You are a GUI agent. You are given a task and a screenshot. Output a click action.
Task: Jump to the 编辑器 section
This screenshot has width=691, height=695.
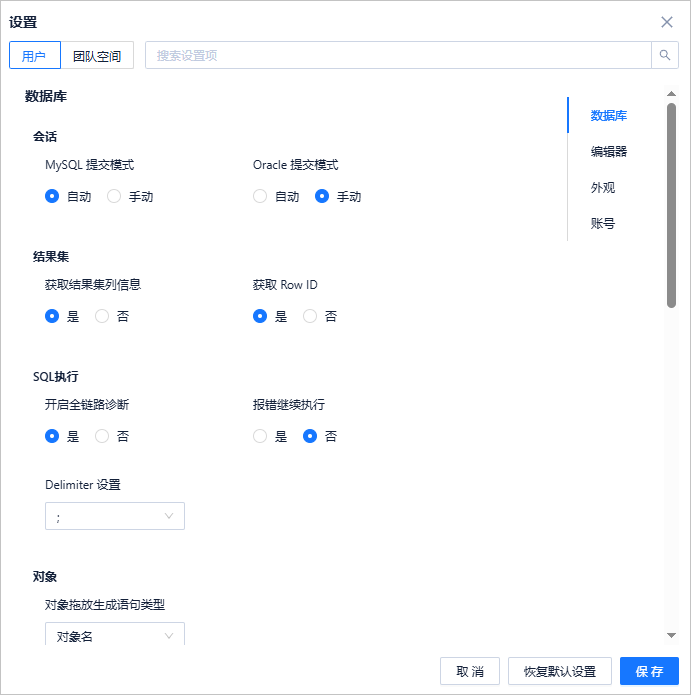(609, 152)
